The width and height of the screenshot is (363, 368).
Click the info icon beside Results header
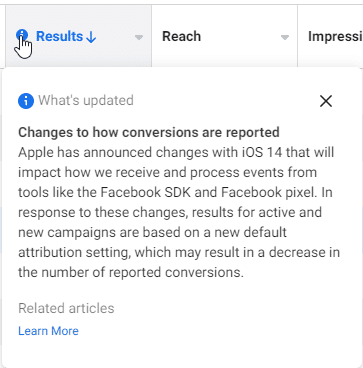point(22,35)
